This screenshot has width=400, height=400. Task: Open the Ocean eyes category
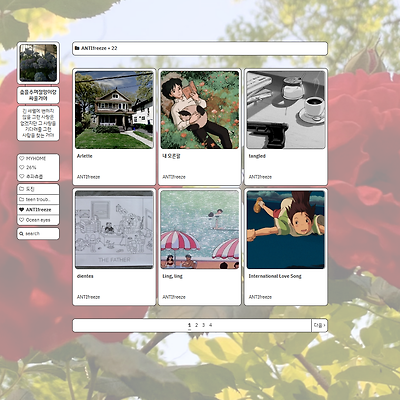coord(38,220)
